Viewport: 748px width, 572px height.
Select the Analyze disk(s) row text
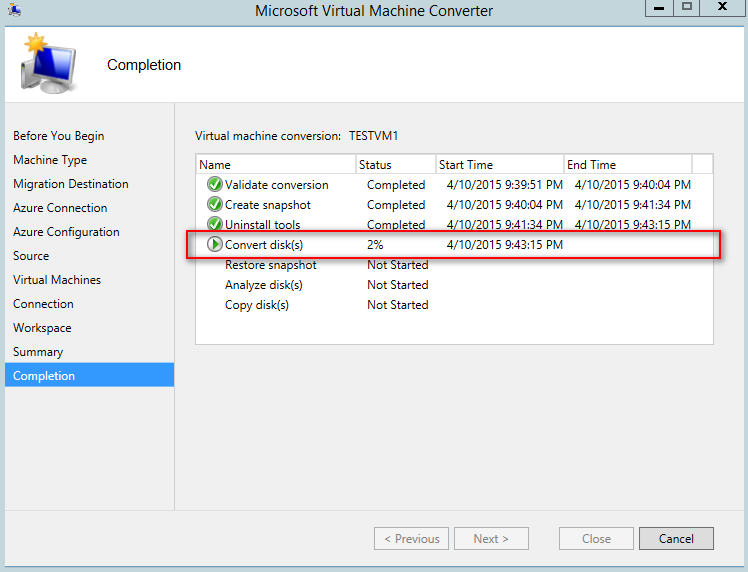pos(264,285)
